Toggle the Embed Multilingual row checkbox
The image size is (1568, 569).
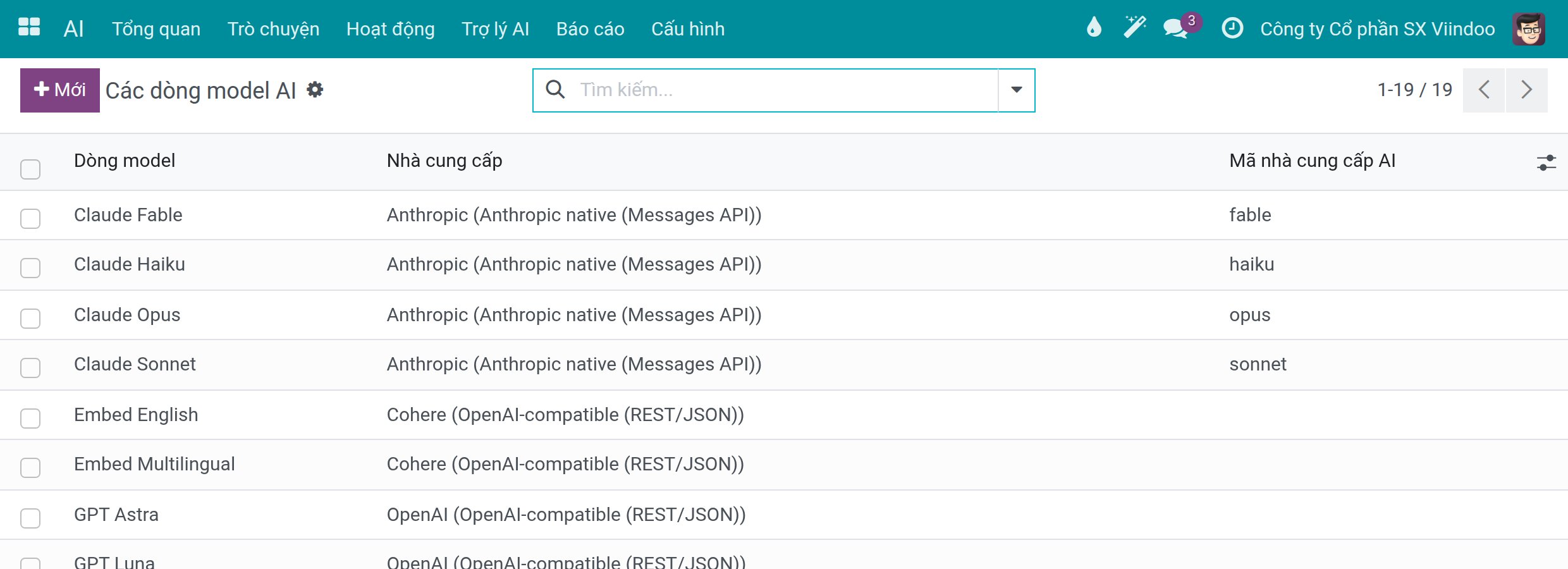30,468
